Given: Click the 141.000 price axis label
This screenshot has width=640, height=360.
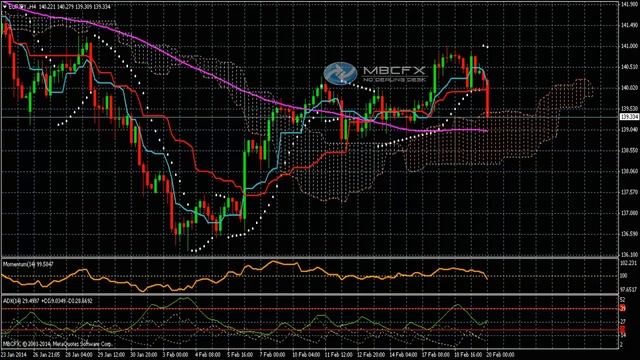Looking at the screenshot, I should pyautogui.click(x=629, y=46).
